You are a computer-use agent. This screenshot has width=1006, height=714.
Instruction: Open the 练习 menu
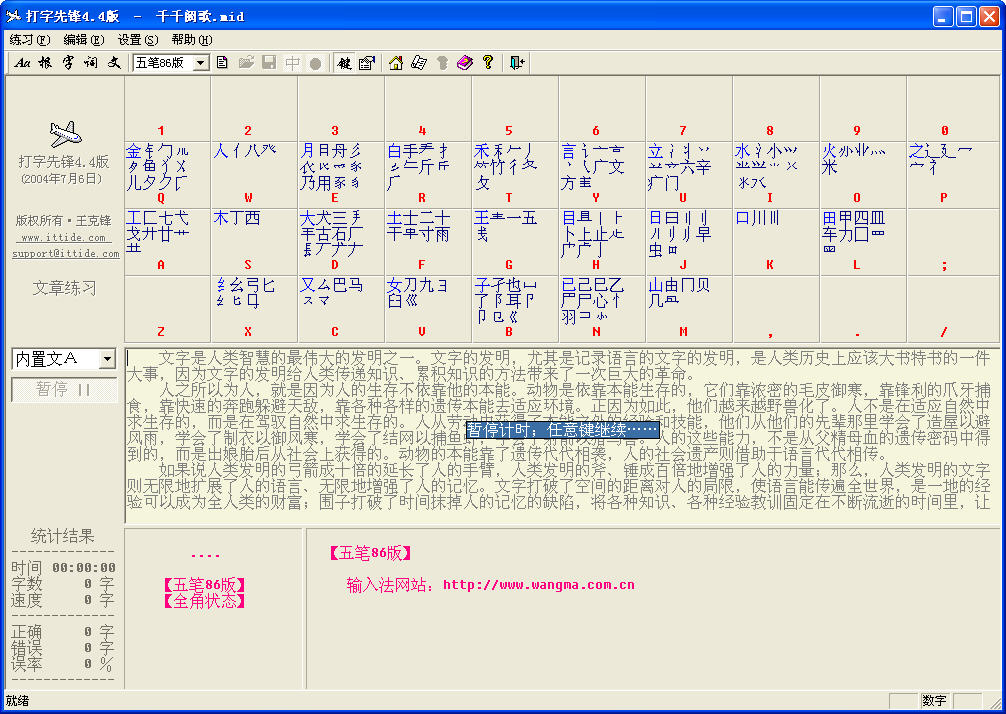[x=29, y=40]
